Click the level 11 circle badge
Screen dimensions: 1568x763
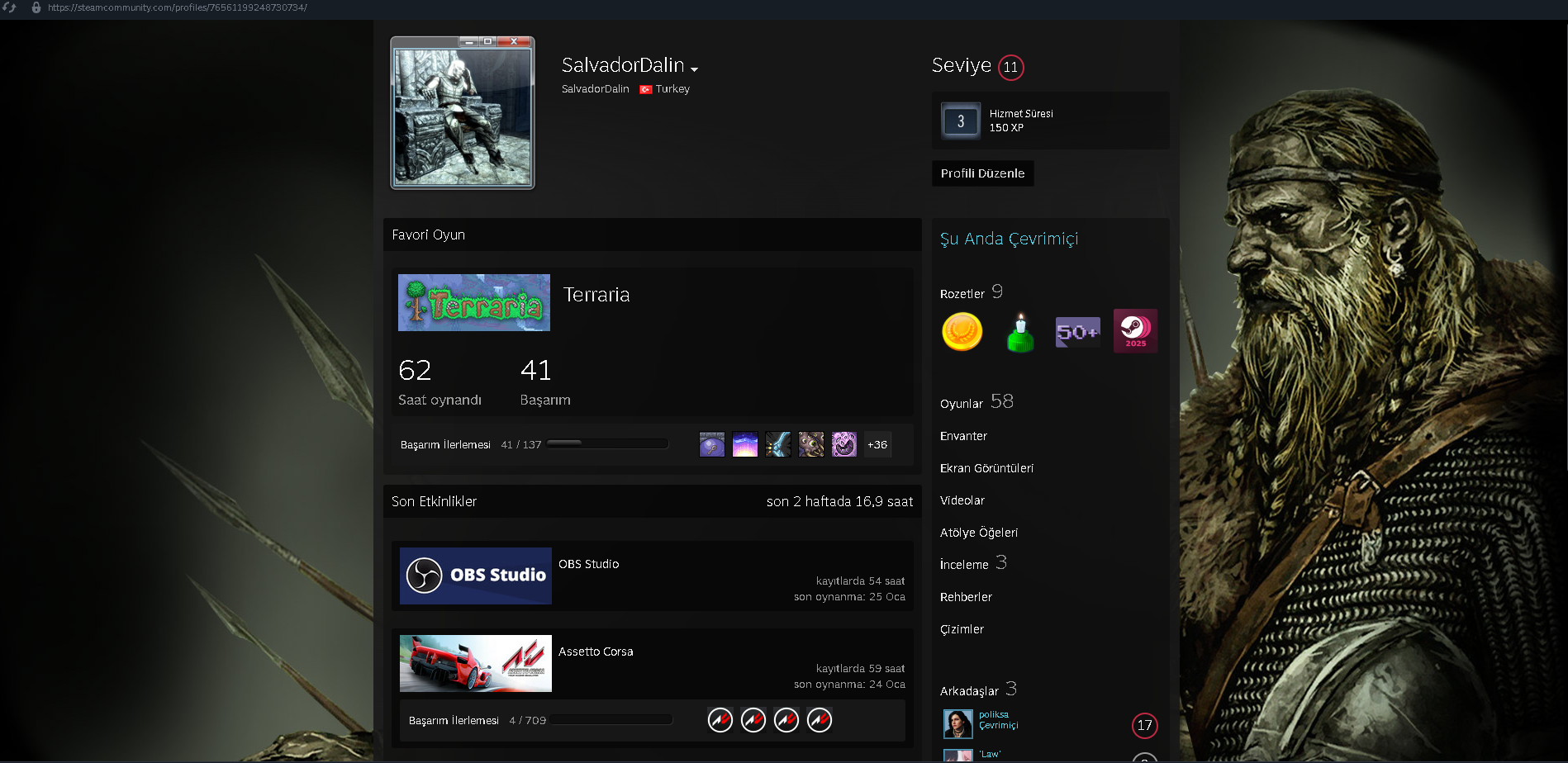tap(1011, 67)
